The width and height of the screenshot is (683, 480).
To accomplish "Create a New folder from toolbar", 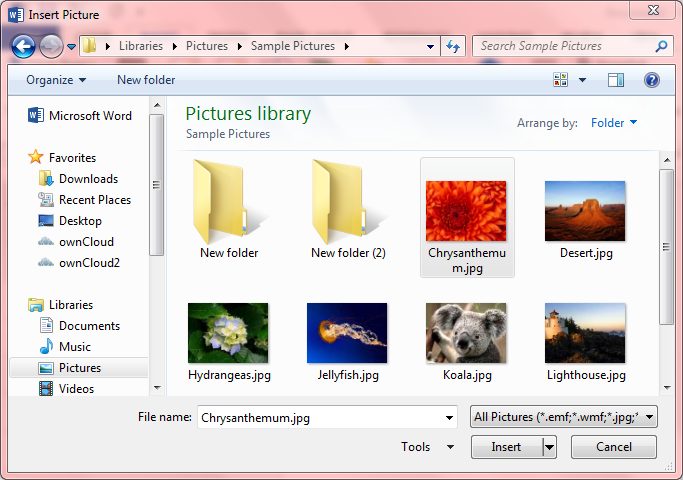I will tap(146, 80).
